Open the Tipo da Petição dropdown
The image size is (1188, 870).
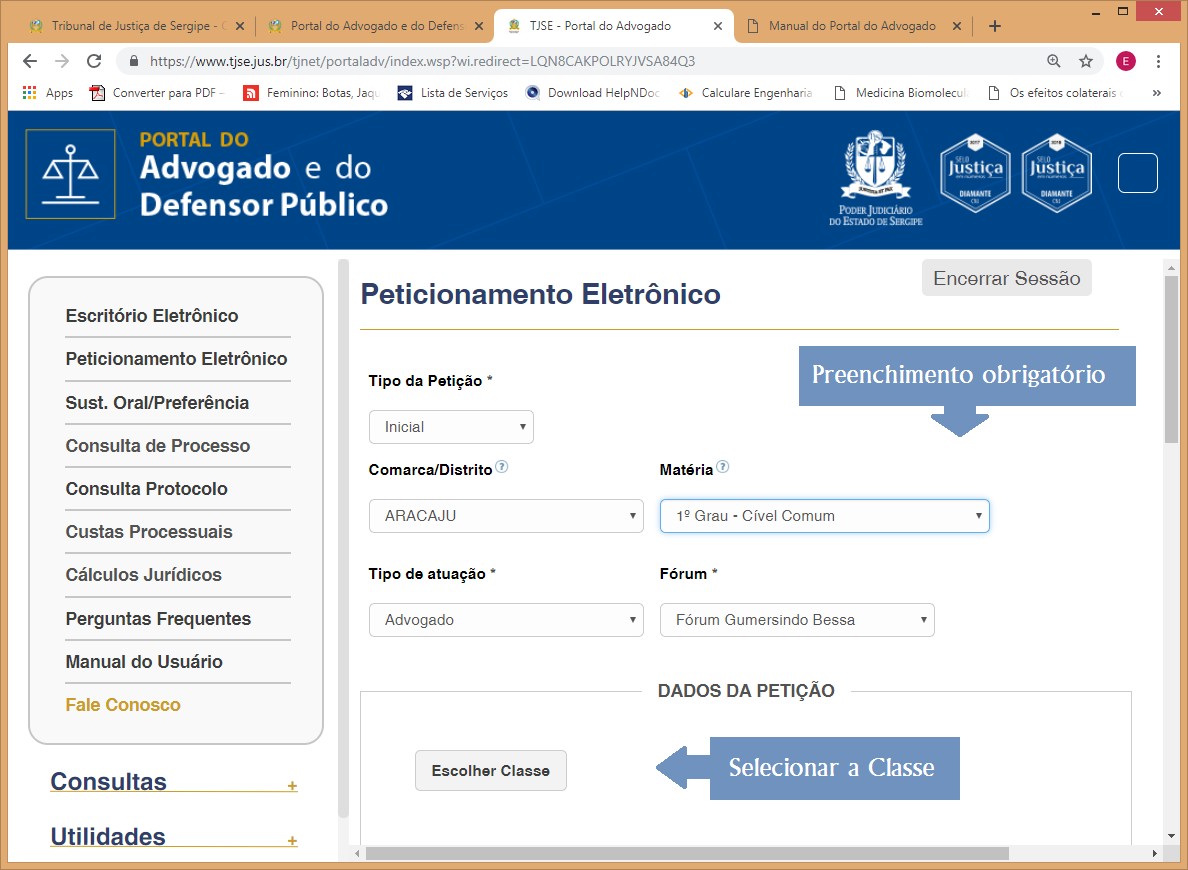451,427
